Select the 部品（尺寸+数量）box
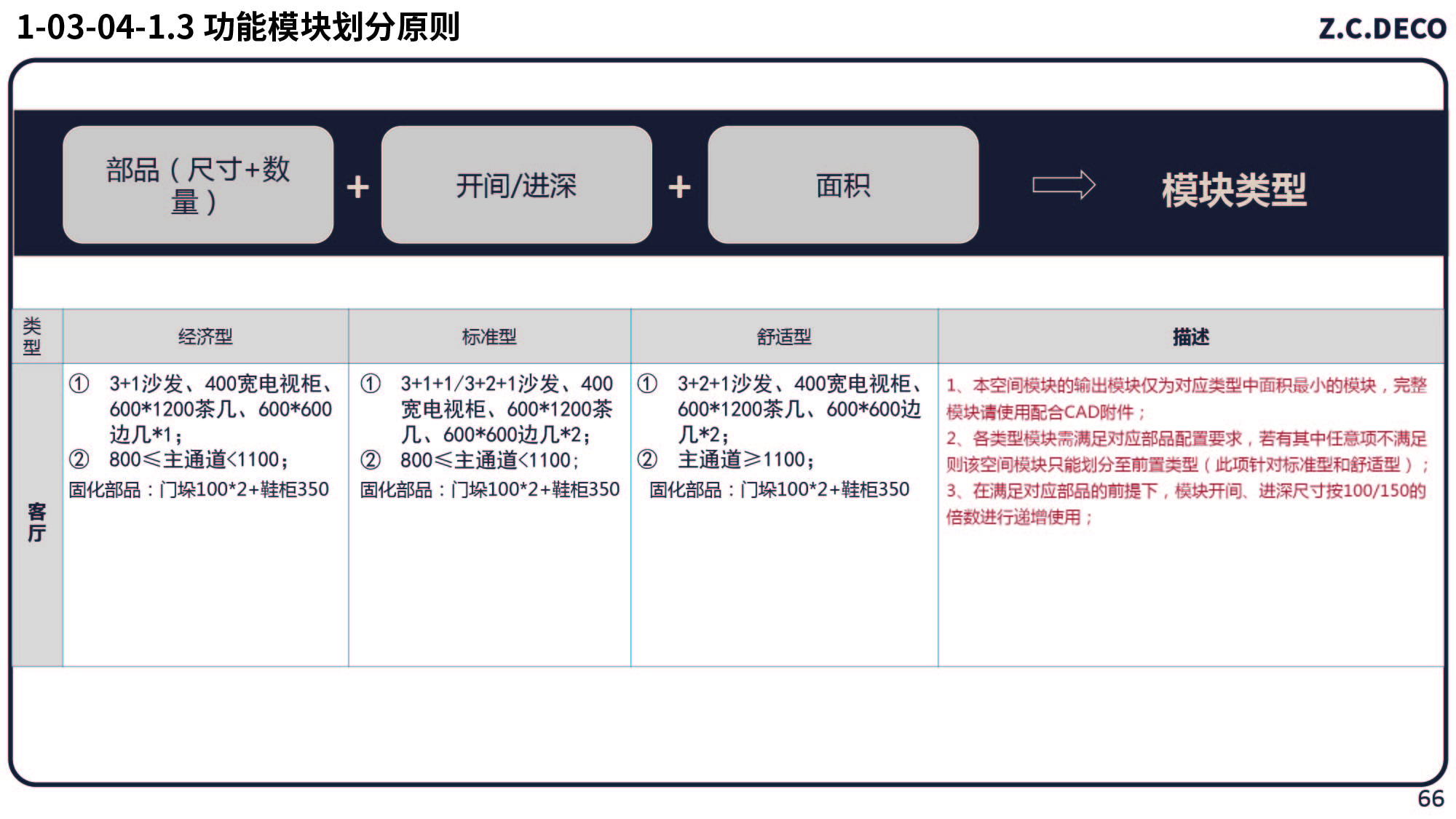This screenshot has height=819, width=1456. 198,185
